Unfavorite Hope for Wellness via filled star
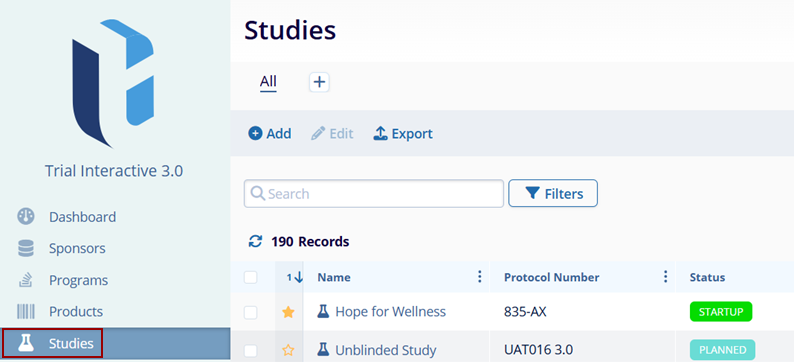The image size is (794, 362). coord(288,312)
